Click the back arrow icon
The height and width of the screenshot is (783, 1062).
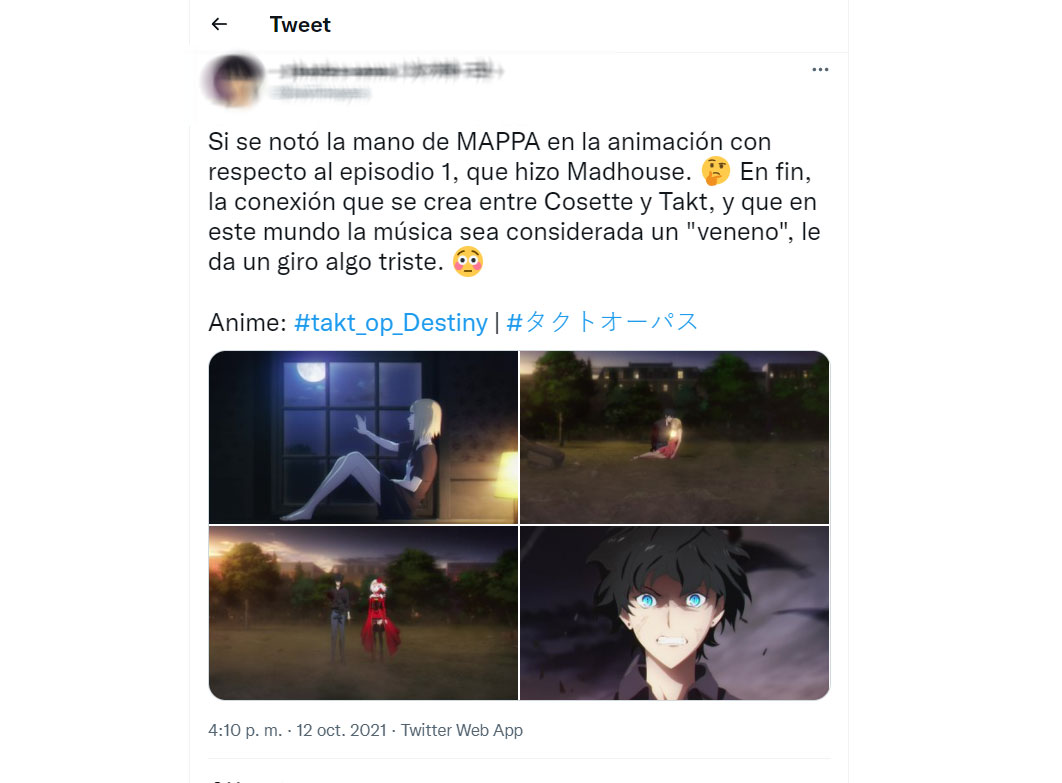click(x=219, y=24)
